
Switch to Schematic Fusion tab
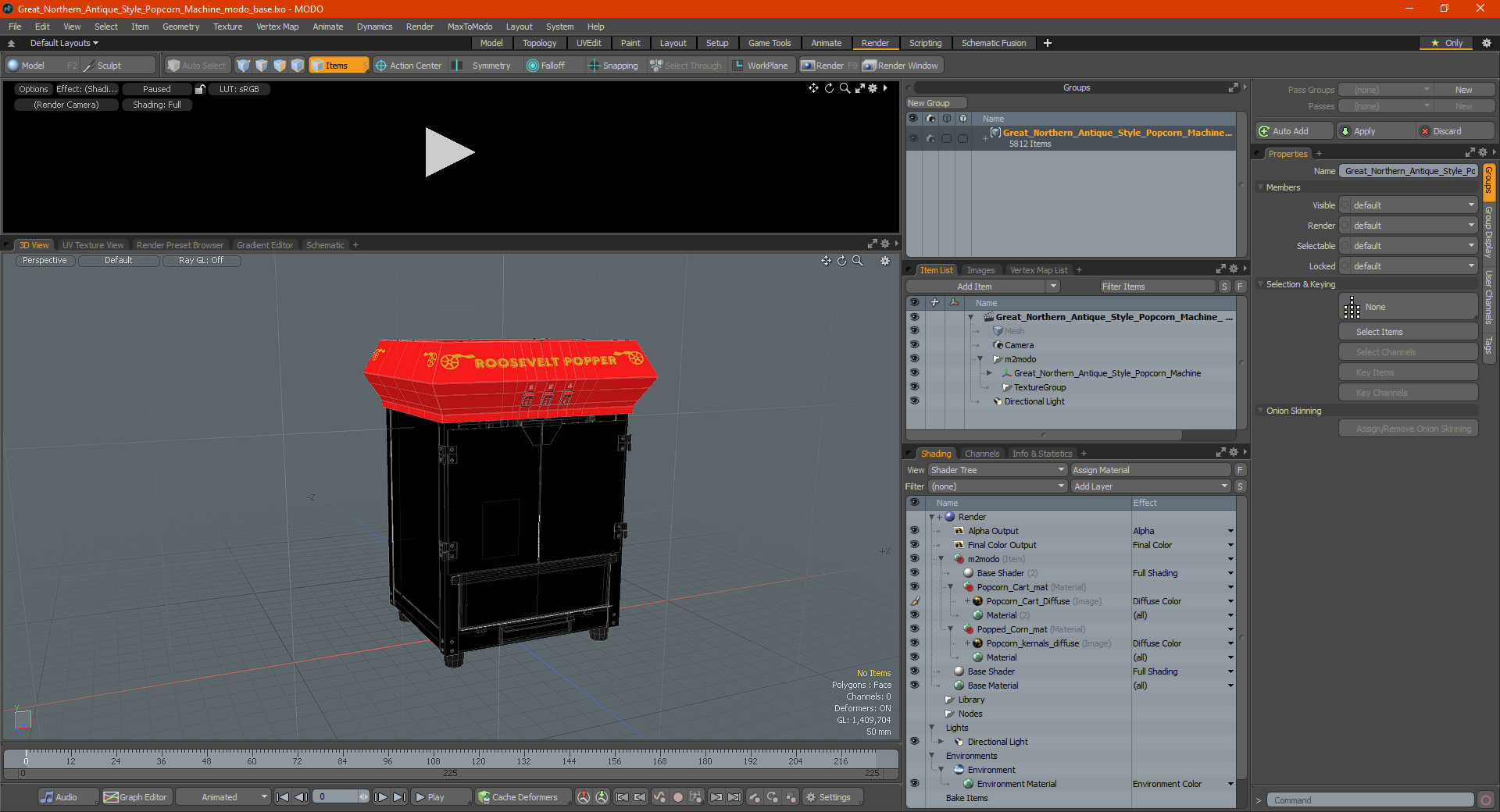[994, 43]
